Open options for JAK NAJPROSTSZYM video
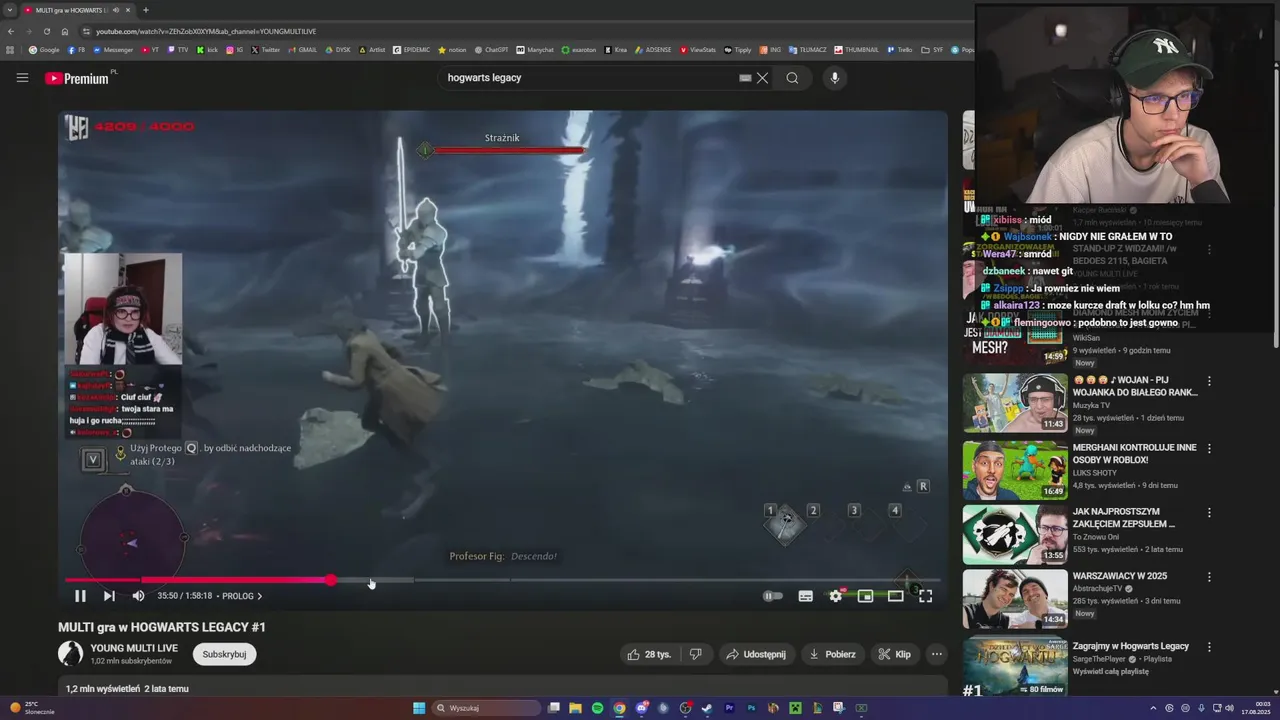 pyautogui.click(x=1209, y=512)
